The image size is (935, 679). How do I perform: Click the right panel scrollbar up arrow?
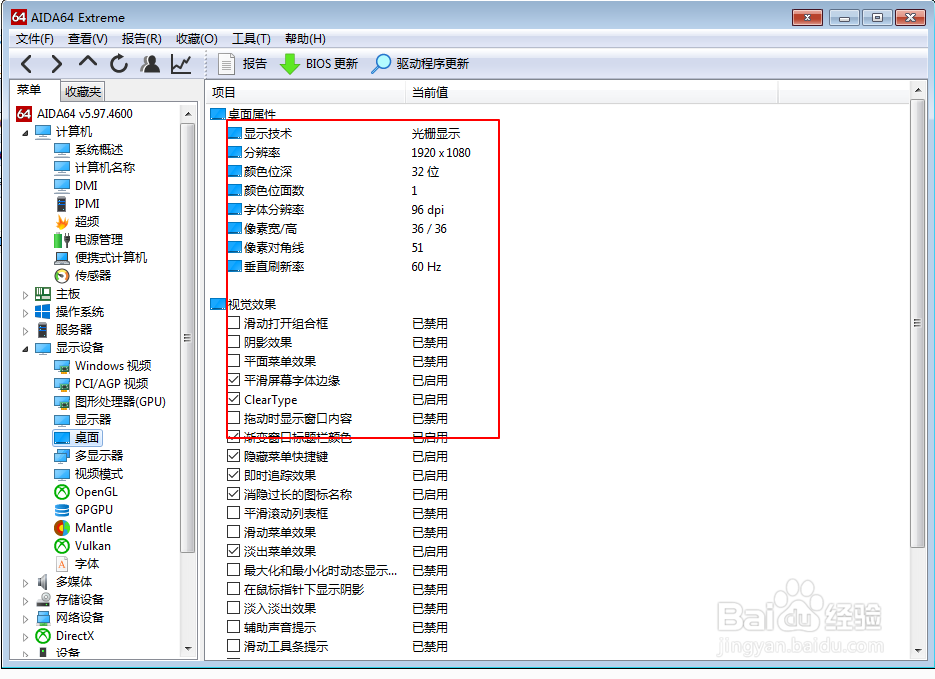[x=917, y=91]
